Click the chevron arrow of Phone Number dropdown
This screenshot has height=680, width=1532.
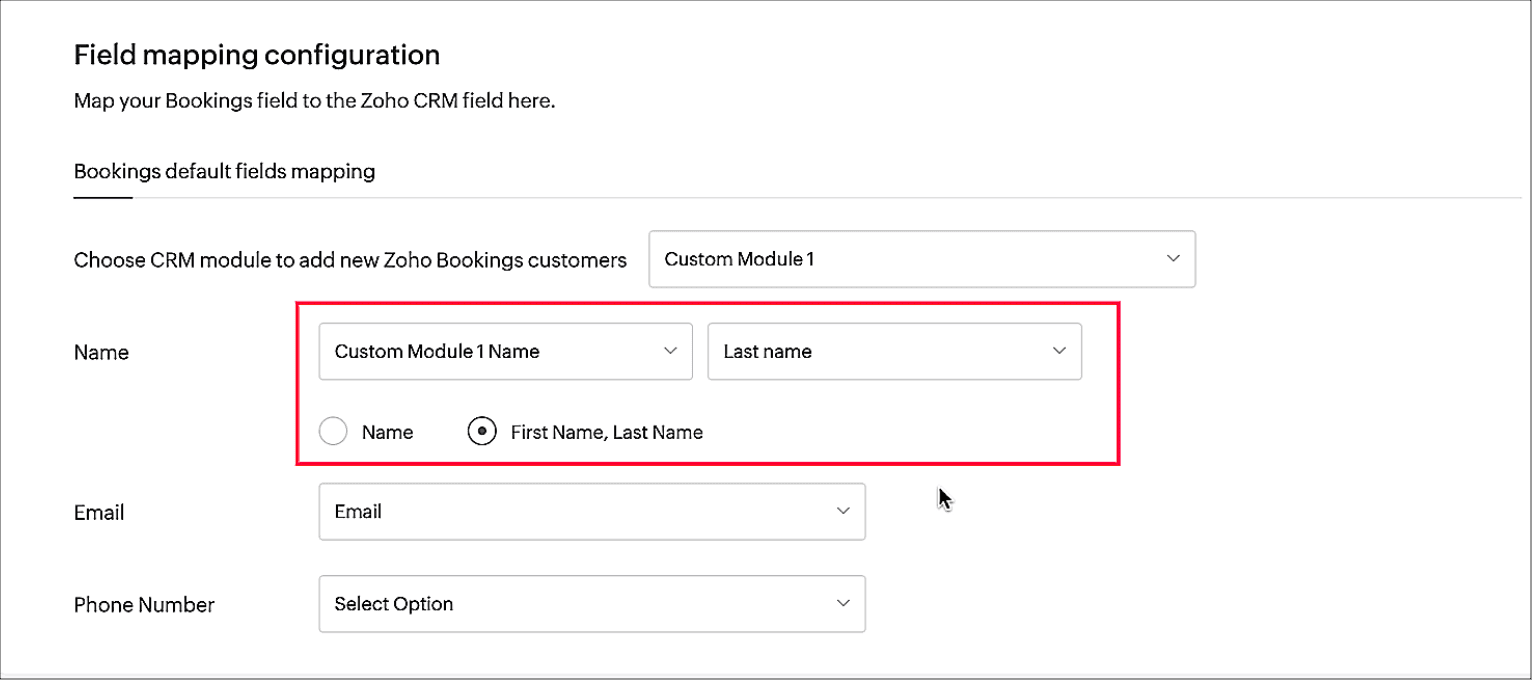(x=843, y=604)
